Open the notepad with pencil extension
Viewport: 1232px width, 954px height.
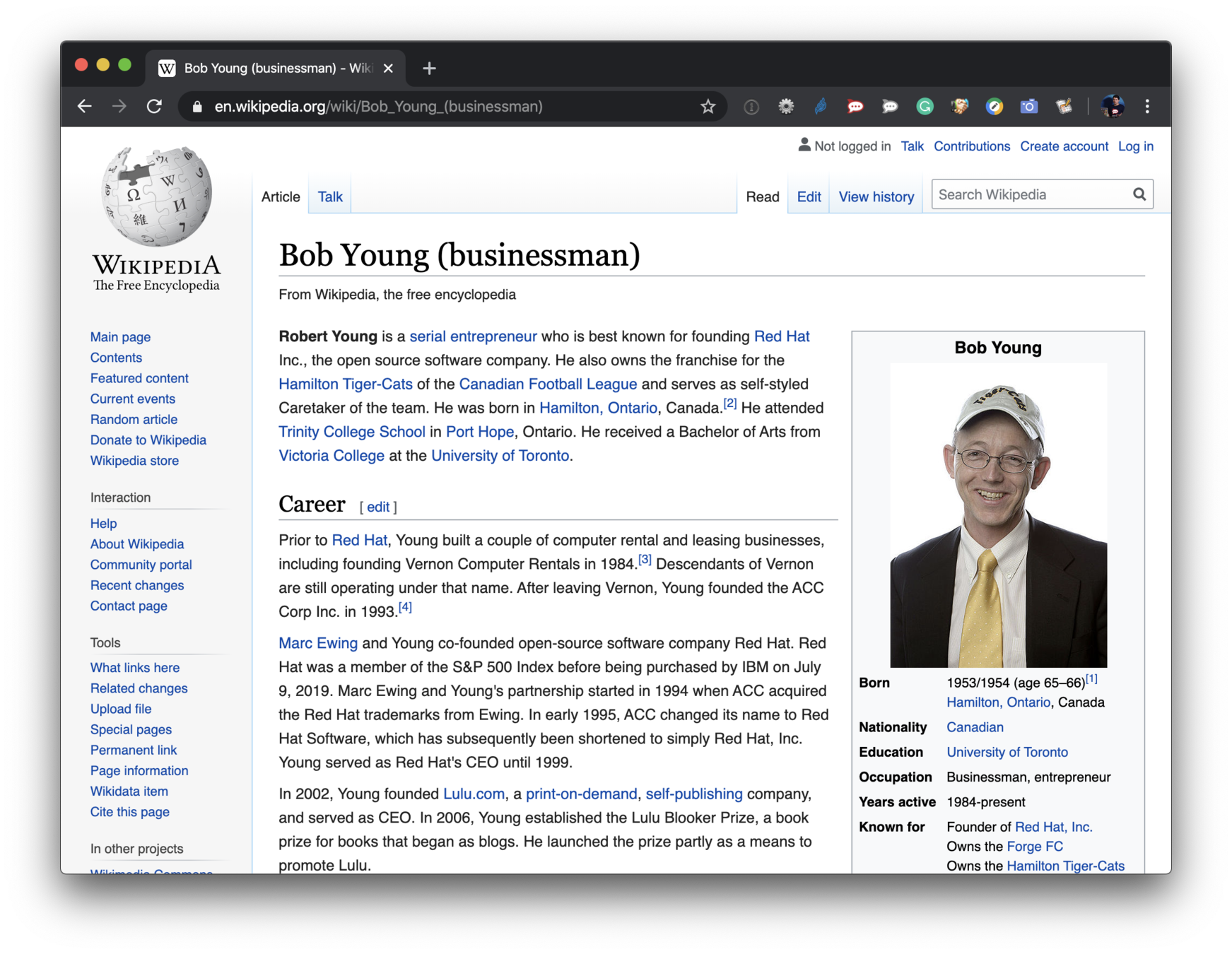pyautogui.click(x=1064, y=107)
